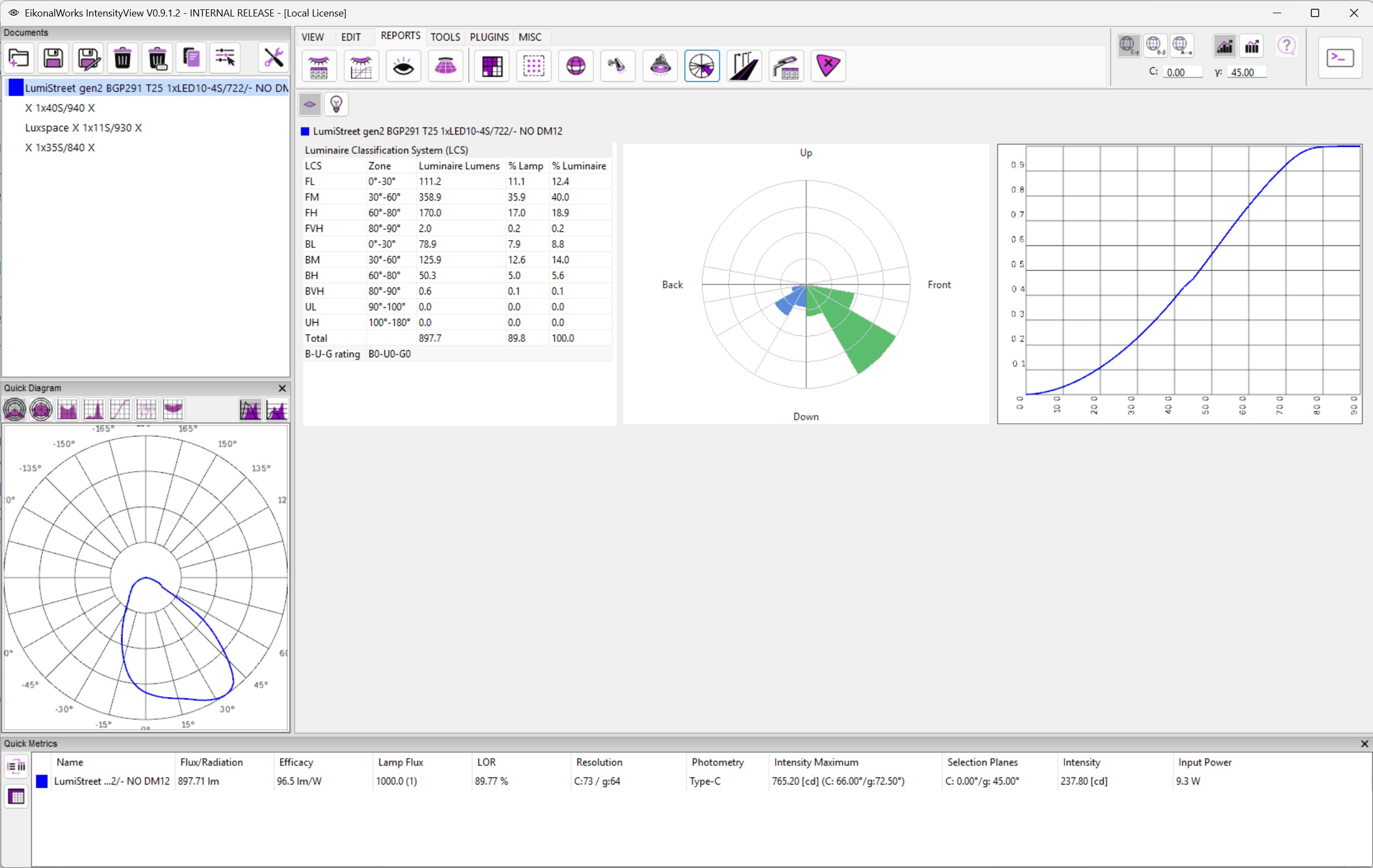Select the X 1x35S/840 X document
1373x868 pixels.
click(x=60, y=148)
